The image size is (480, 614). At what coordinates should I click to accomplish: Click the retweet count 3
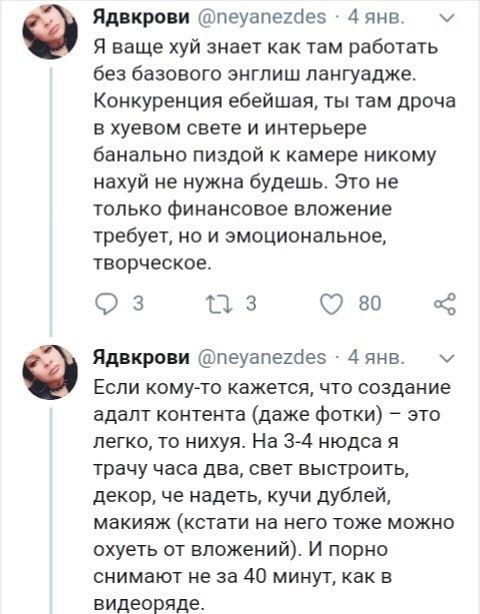click(x=251, y=303)
